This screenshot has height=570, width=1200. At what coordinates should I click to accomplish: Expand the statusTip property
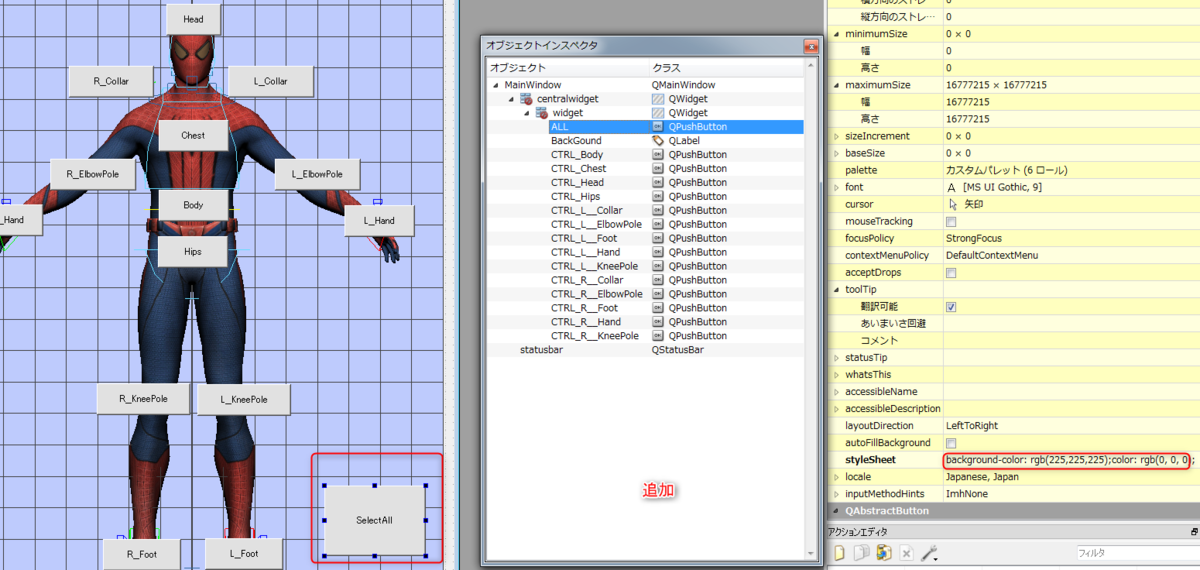(x=837, y=357)
